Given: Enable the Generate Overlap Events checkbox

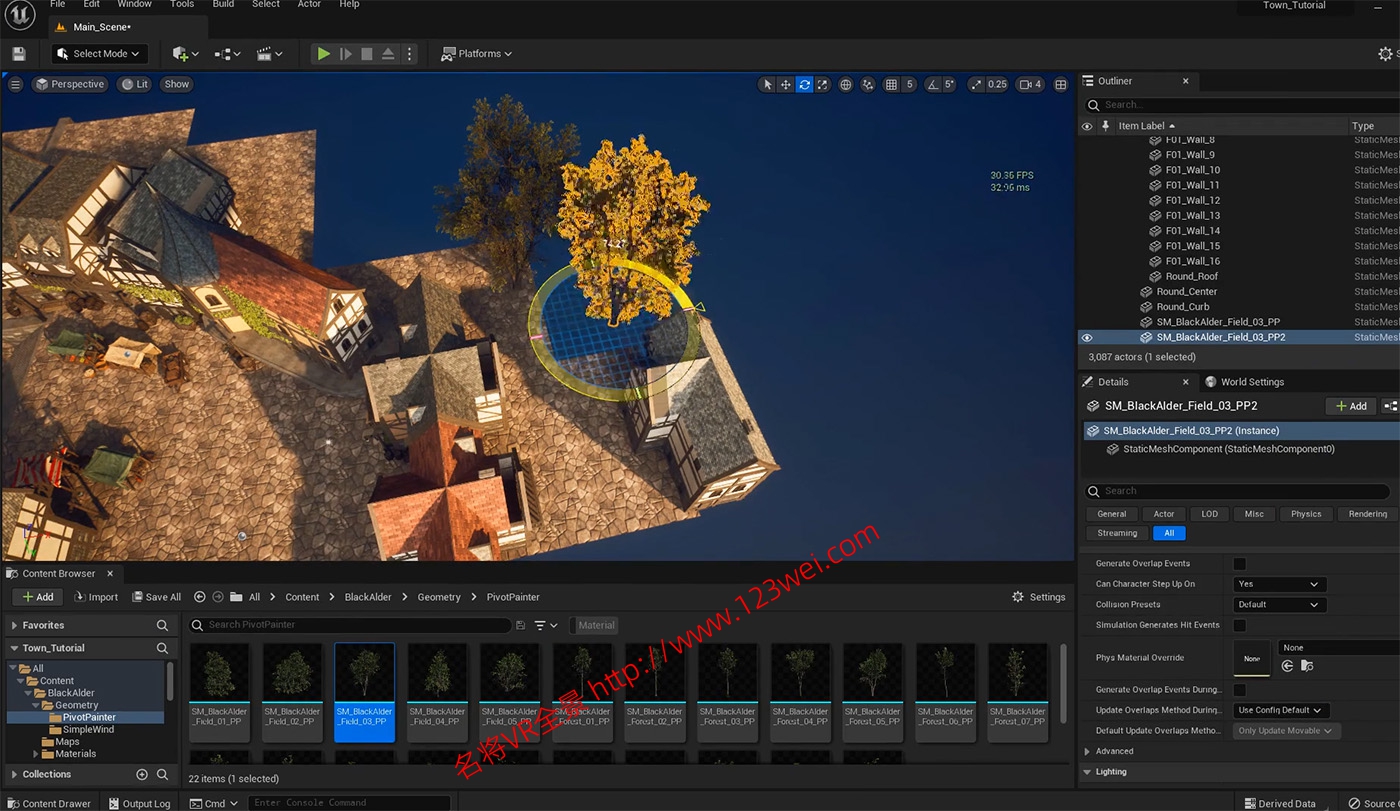Looking at the screenshot, I should [1239, 564].
